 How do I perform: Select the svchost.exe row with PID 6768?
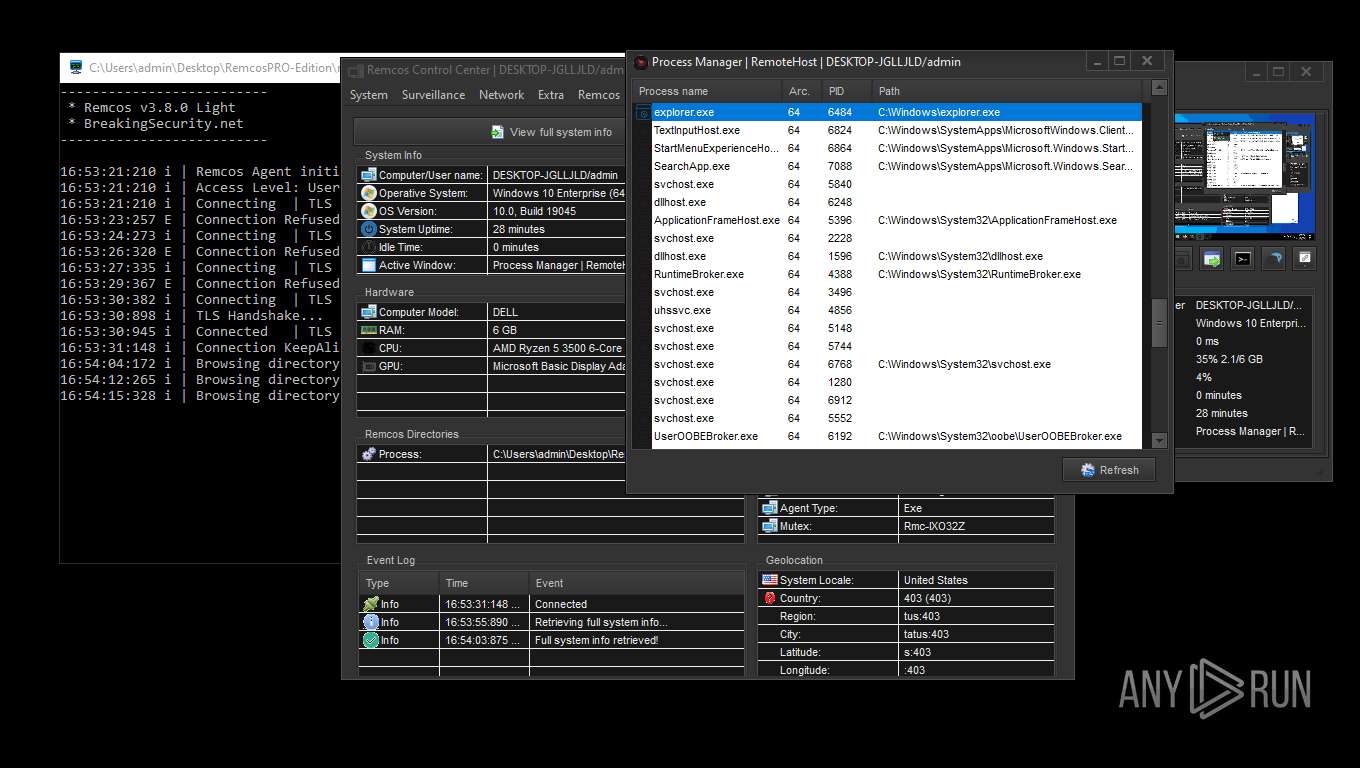(887, 364)
